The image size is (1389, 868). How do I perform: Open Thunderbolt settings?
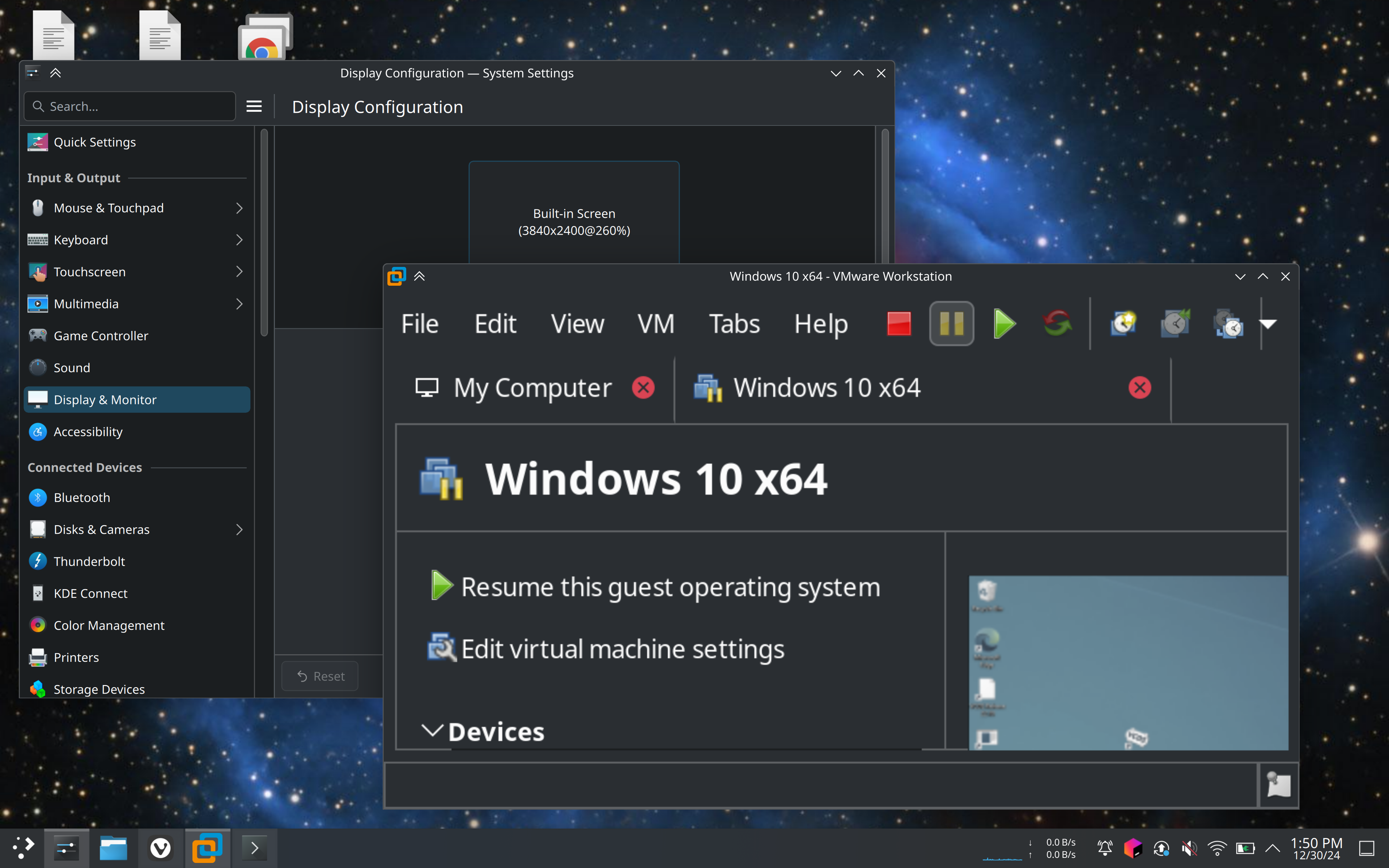click(137, 561)
